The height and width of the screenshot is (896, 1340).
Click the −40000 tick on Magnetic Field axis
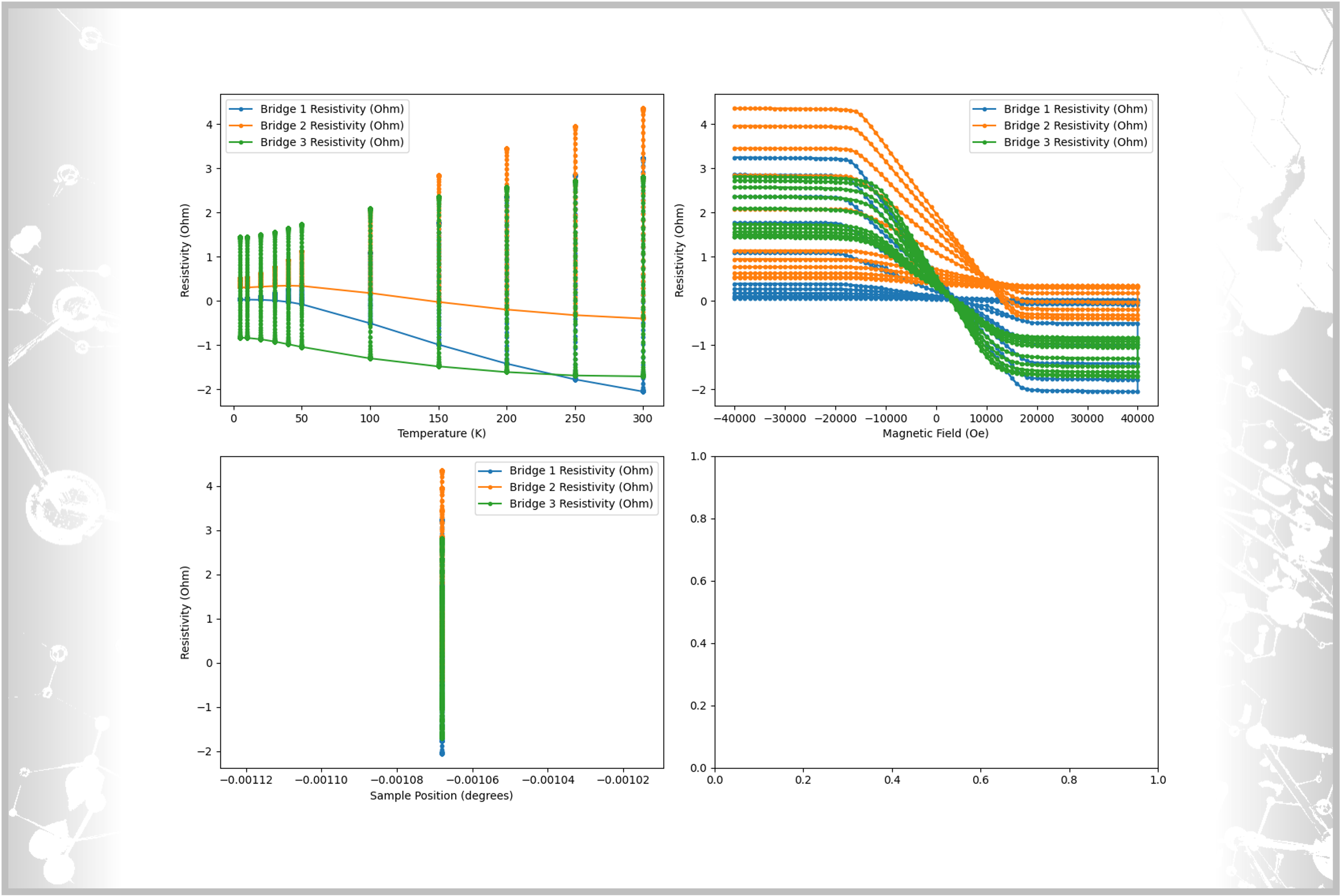[x=734, y=419]
